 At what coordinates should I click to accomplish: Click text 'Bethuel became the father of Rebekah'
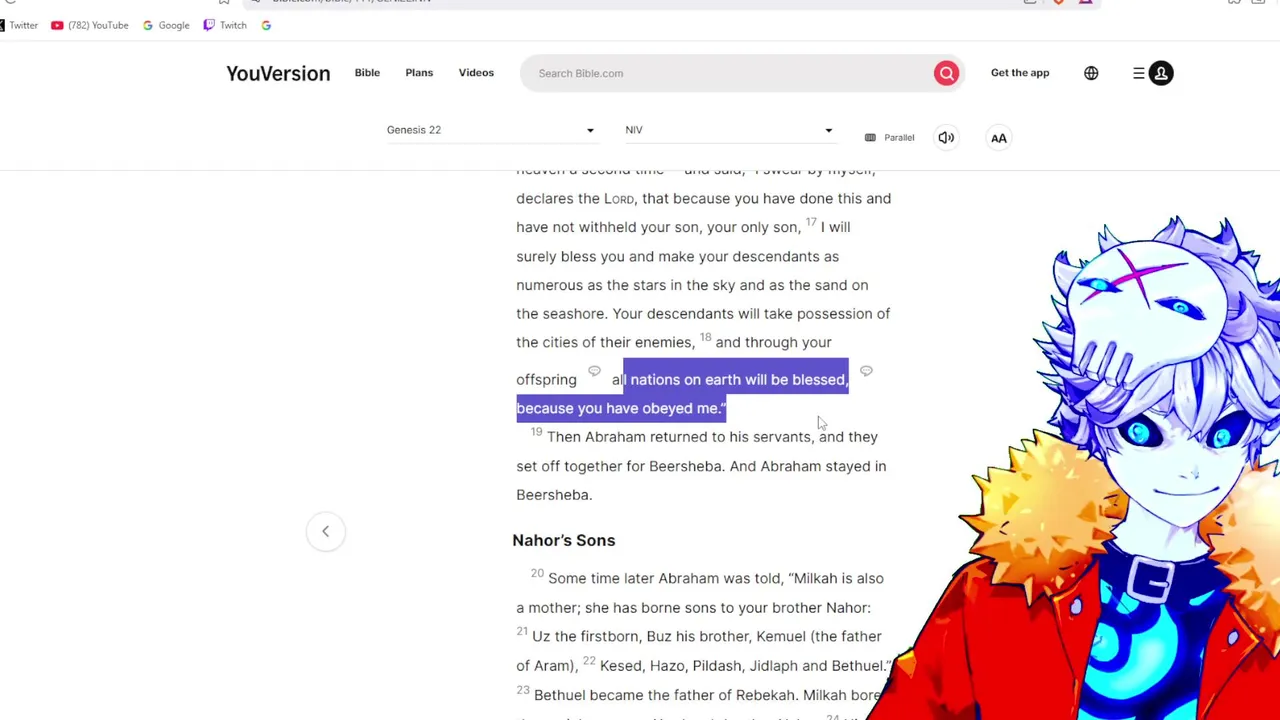[x=666, y=695]
